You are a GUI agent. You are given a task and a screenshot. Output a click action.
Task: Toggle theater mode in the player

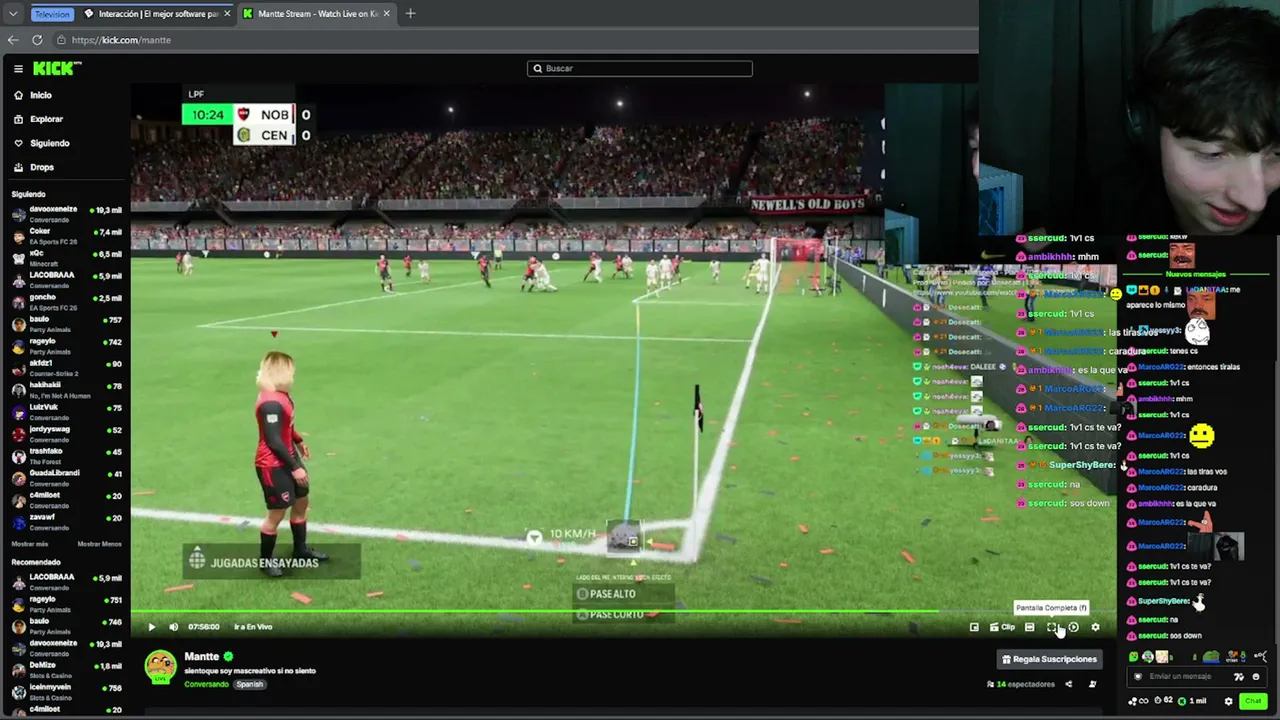[1029, 627]
